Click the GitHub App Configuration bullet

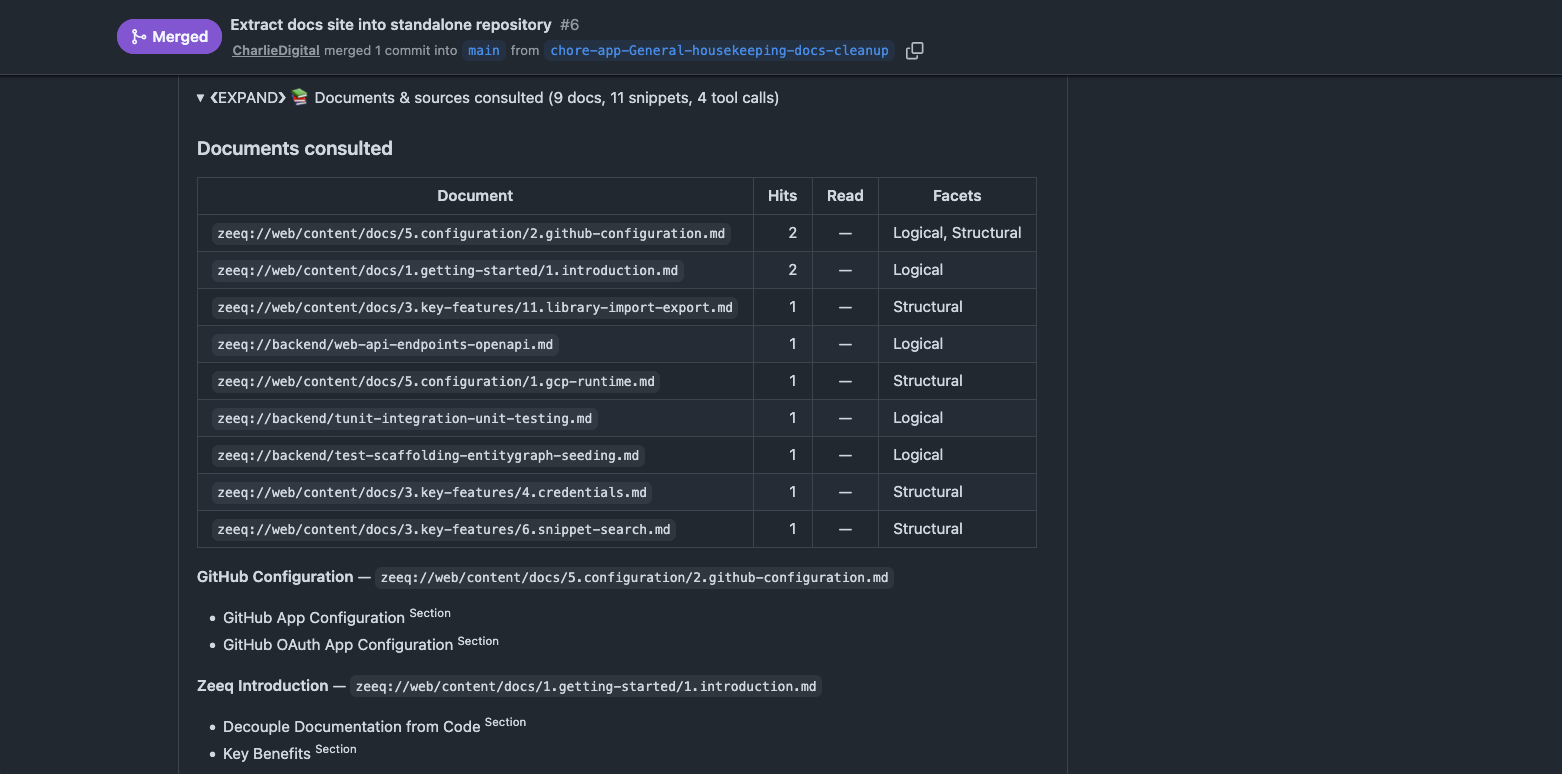coord(314,618)
